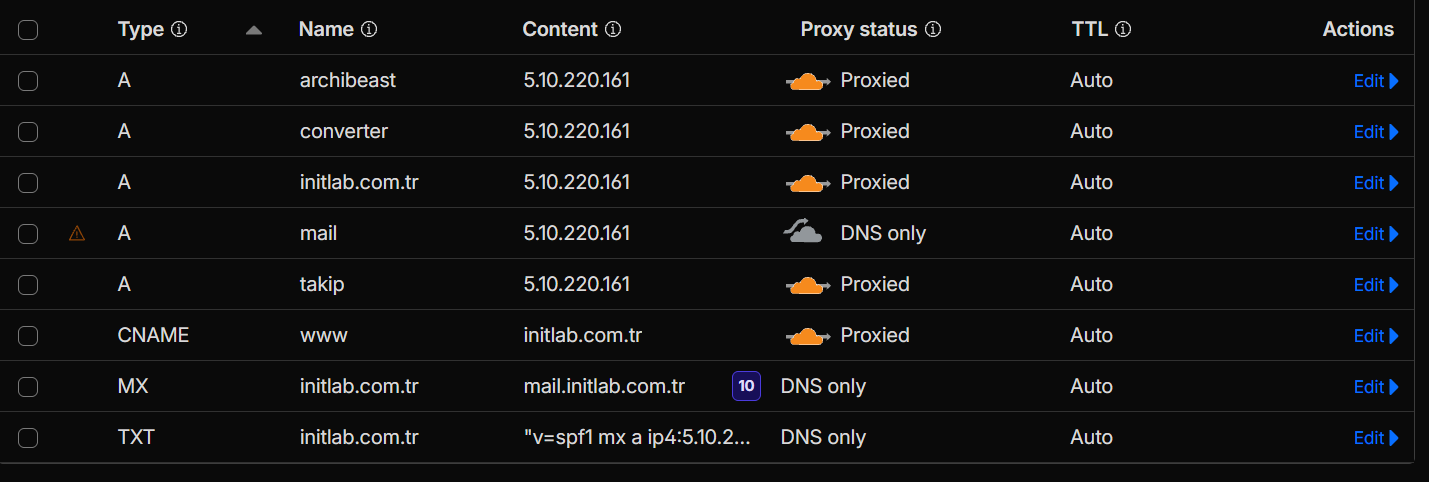
Task: Sort records using the Type column arrow
Action: tap(254, 31)
